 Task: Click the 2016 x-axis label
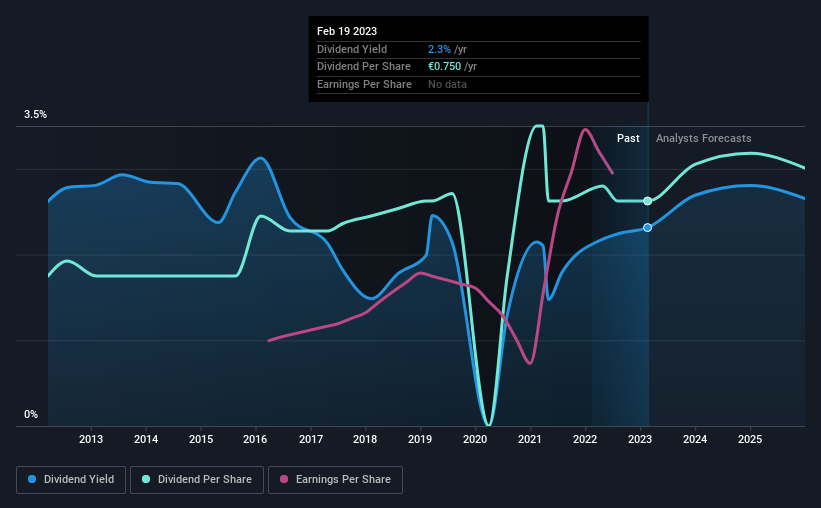(x=256, y=439)
